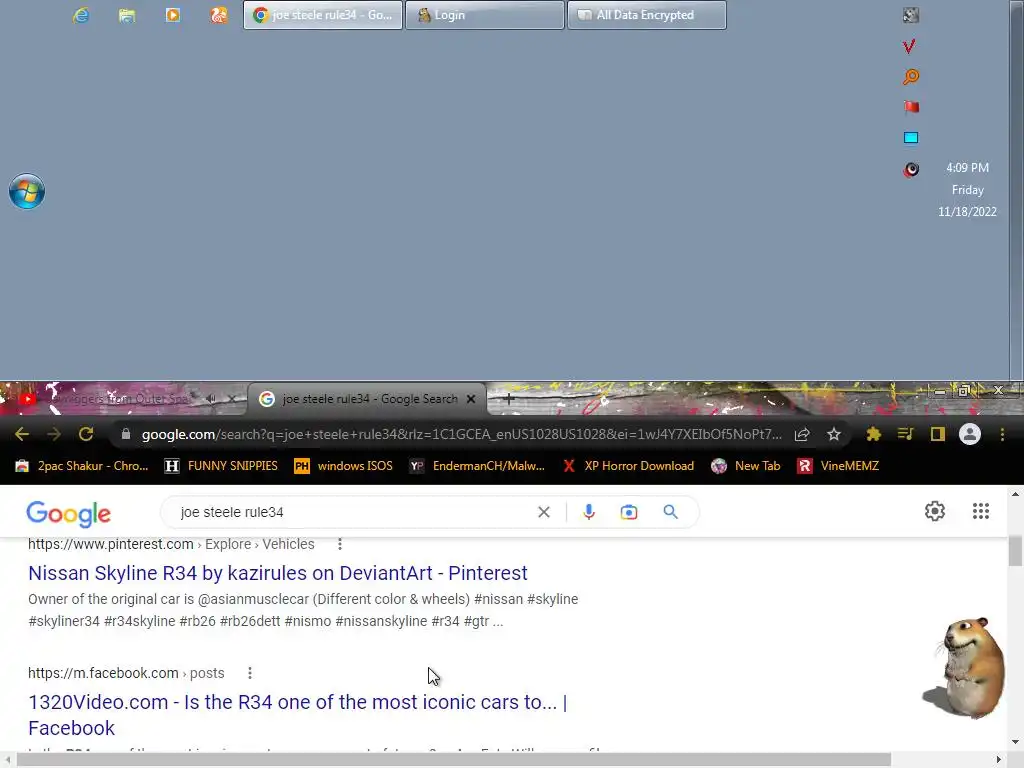Open the Chrome profile avatar

click(970, 434)
